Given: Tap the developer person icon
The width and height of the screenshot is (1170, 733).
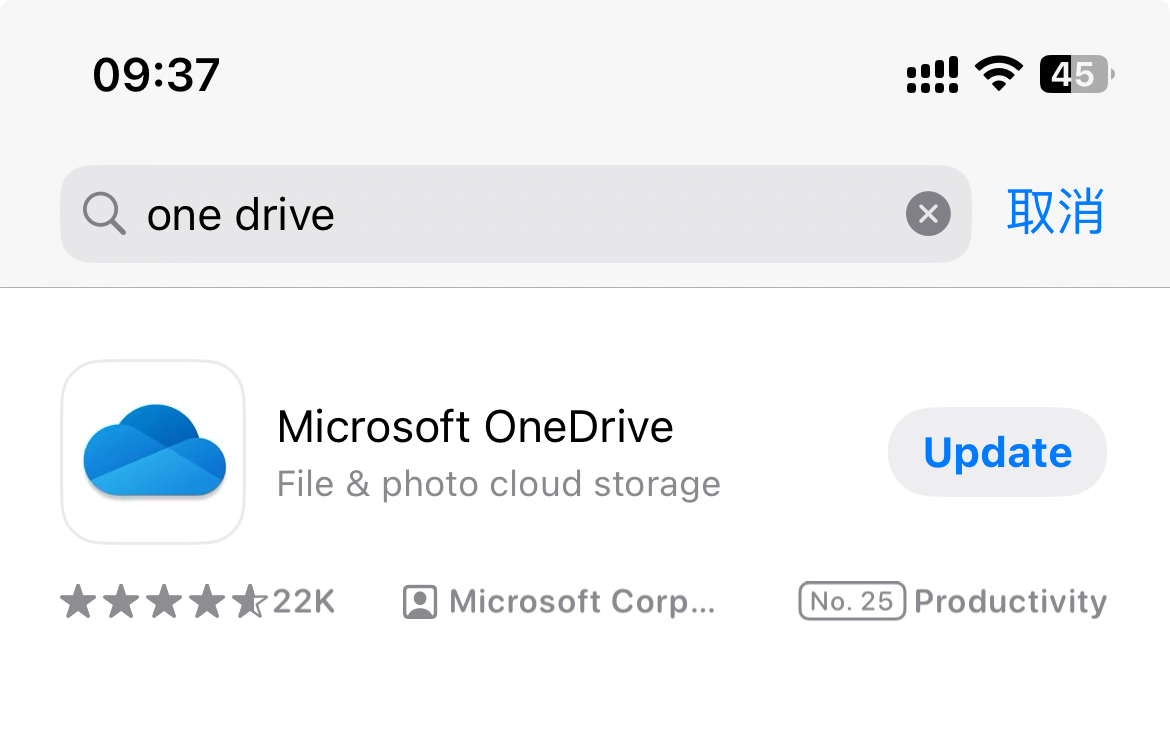Looking at the screenshot, I should (420, 602).
